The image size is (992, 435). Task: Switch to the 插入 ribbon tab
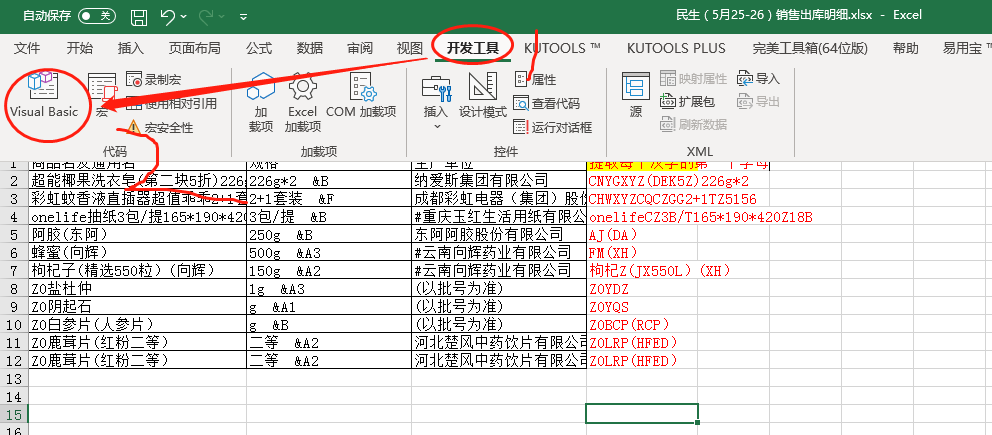point(131,48)
